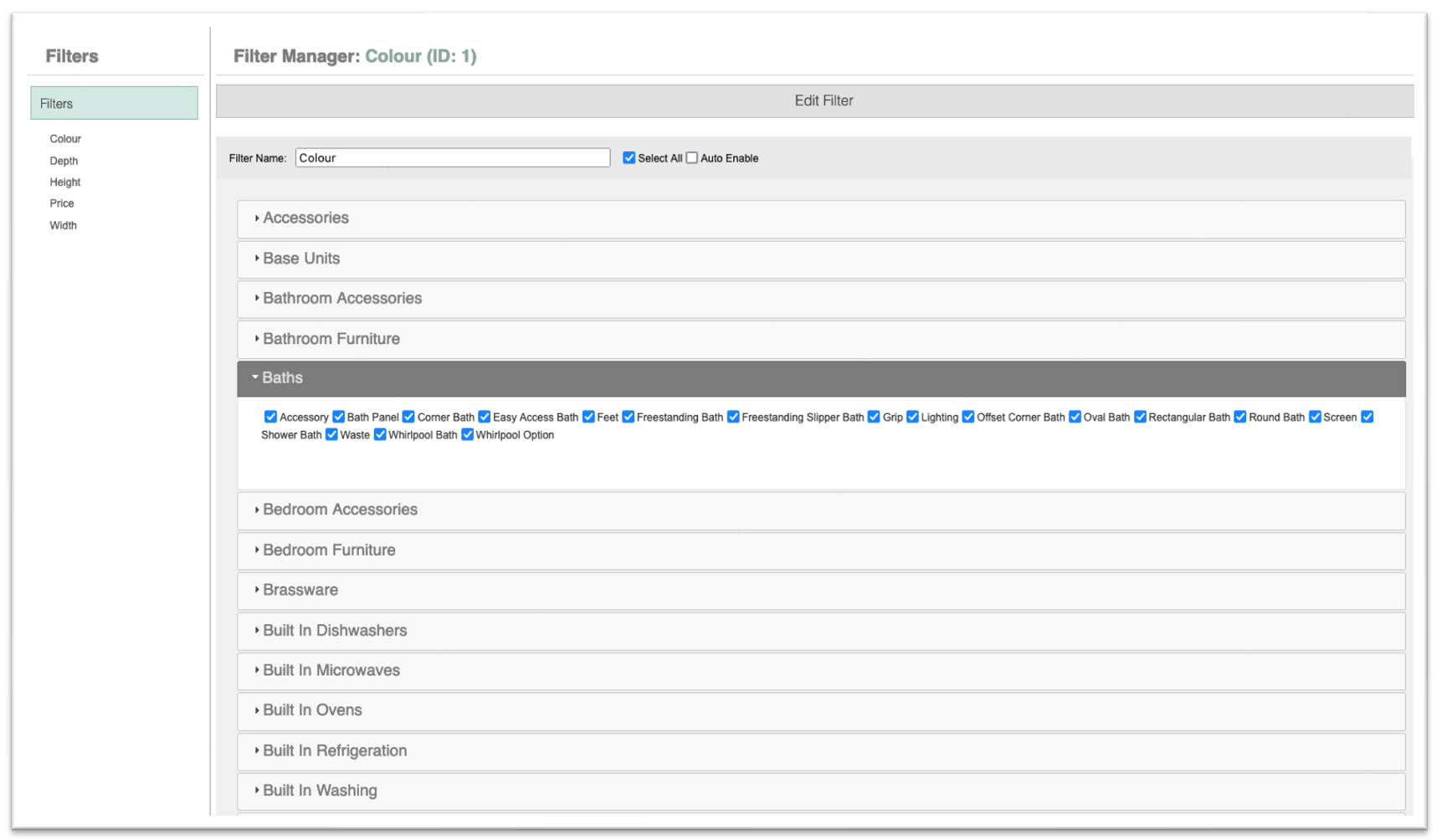This screenshot has height=840, width=1442.
Task: Enable the Auto Enable checkbox
Action: point(691,157)
